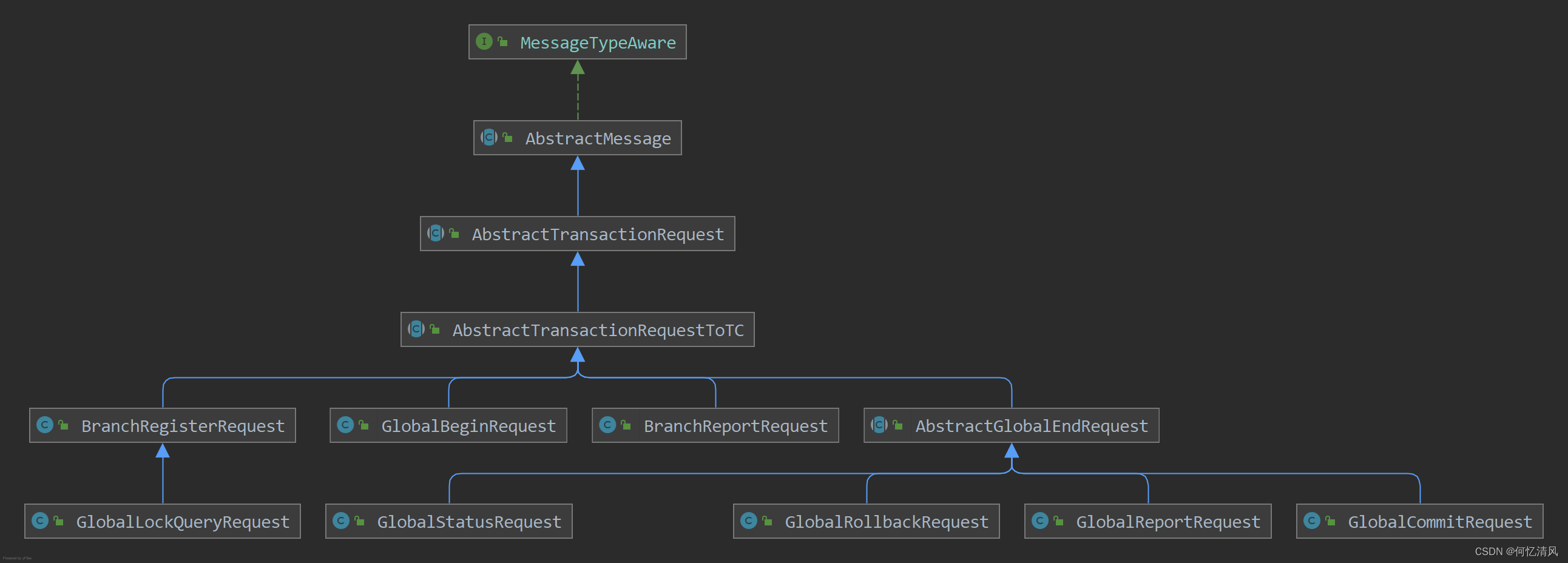
Task: Click the blue arrowhead under BranchRegisterRequest
Action: click(x=163, y=450)
